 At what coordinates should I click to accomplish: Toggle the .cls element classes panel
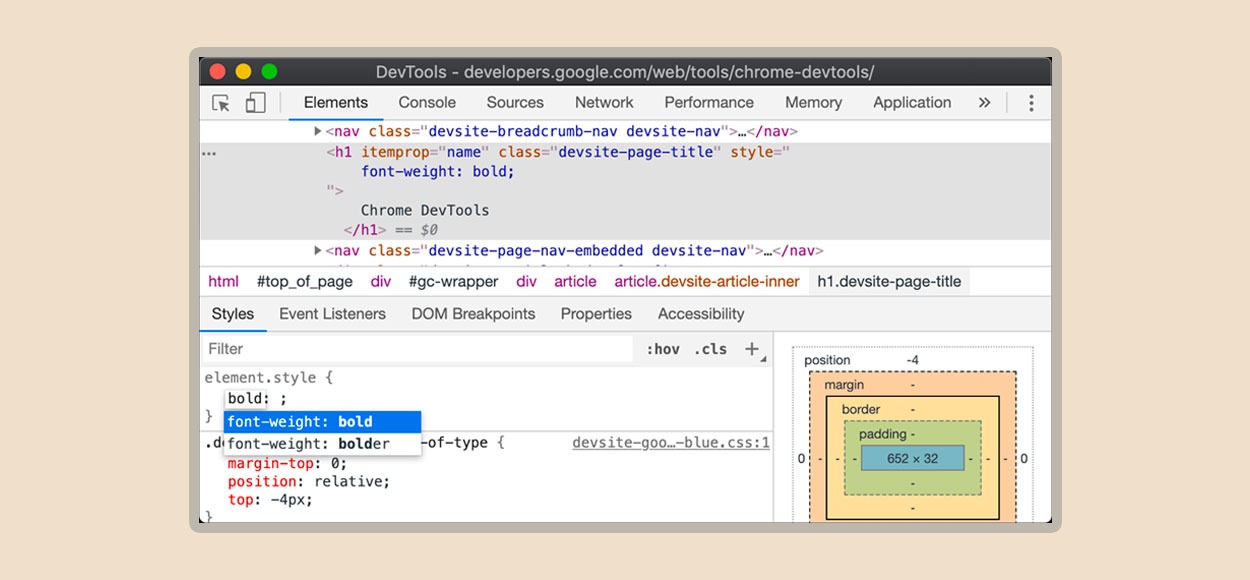tap(711, 349)
